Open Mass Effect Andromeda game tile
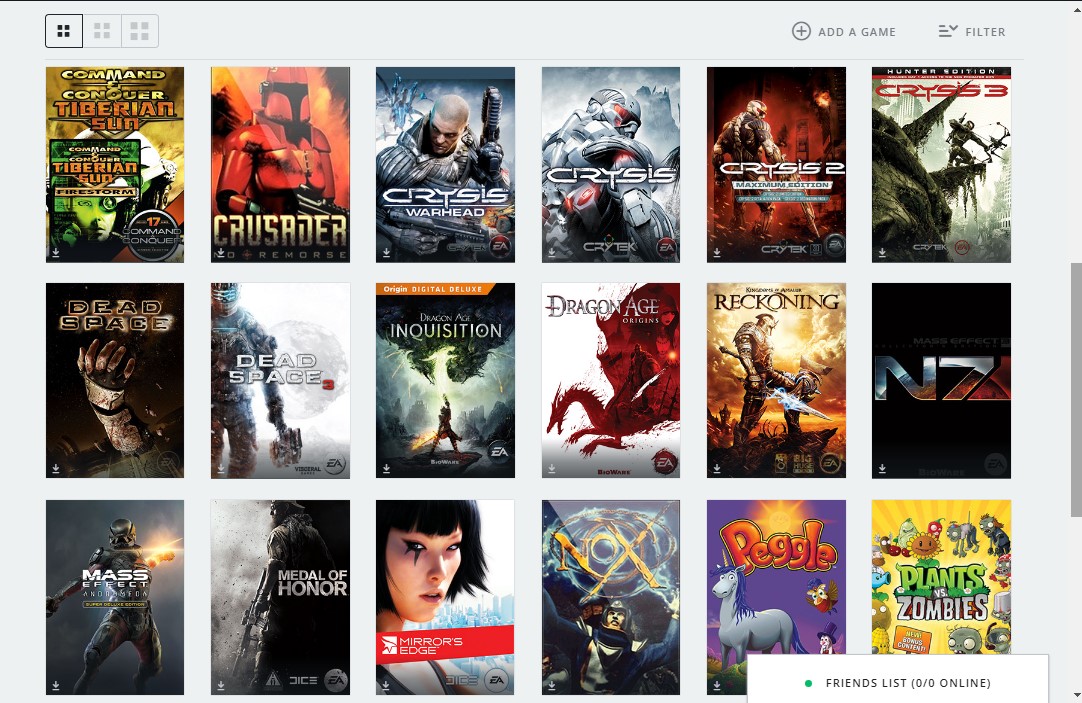 [x=115, y=597]
